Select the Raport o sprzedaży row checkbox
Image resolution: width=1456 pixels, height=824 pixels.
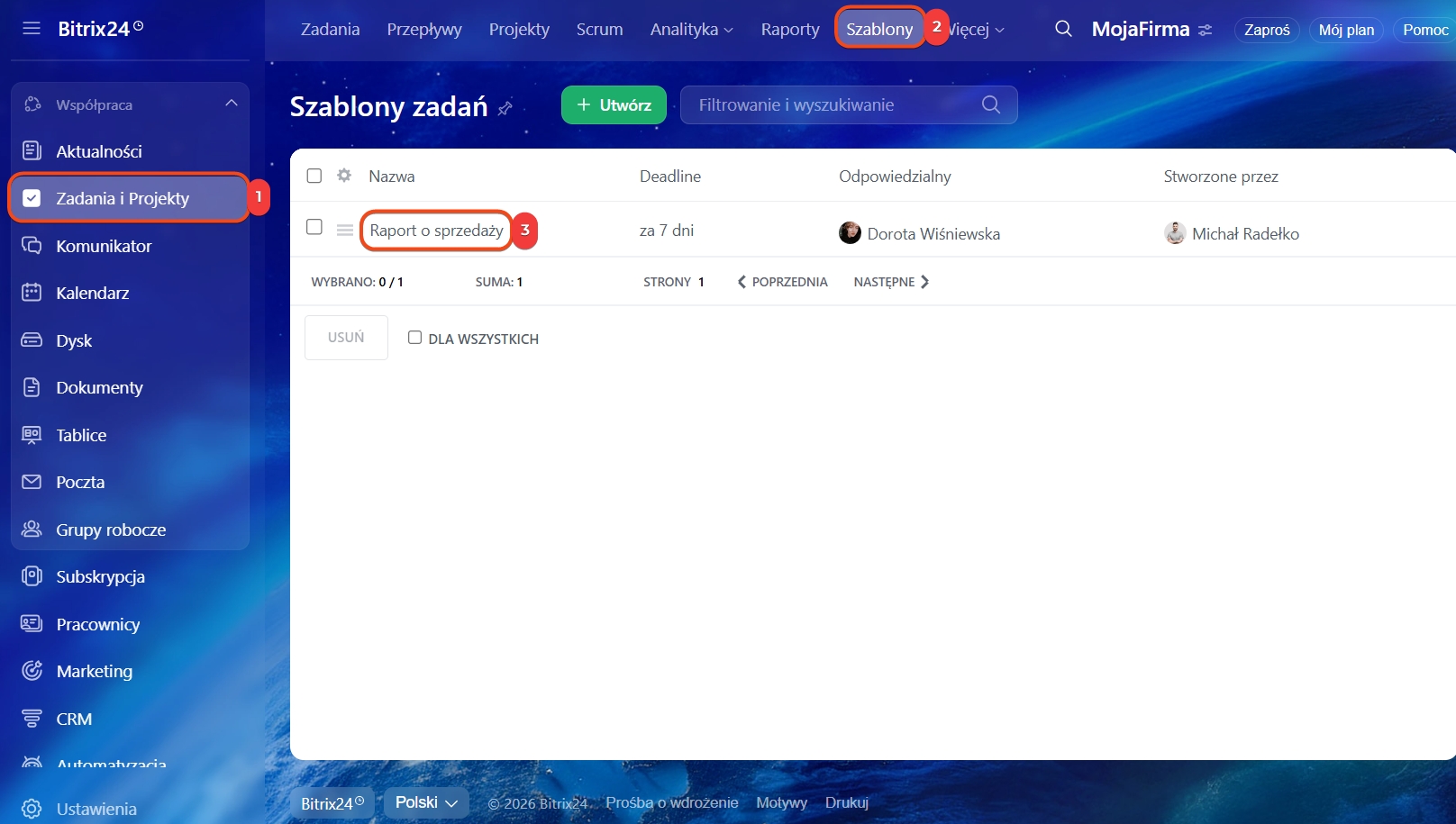pyautogui.click(x=314, y=227)
